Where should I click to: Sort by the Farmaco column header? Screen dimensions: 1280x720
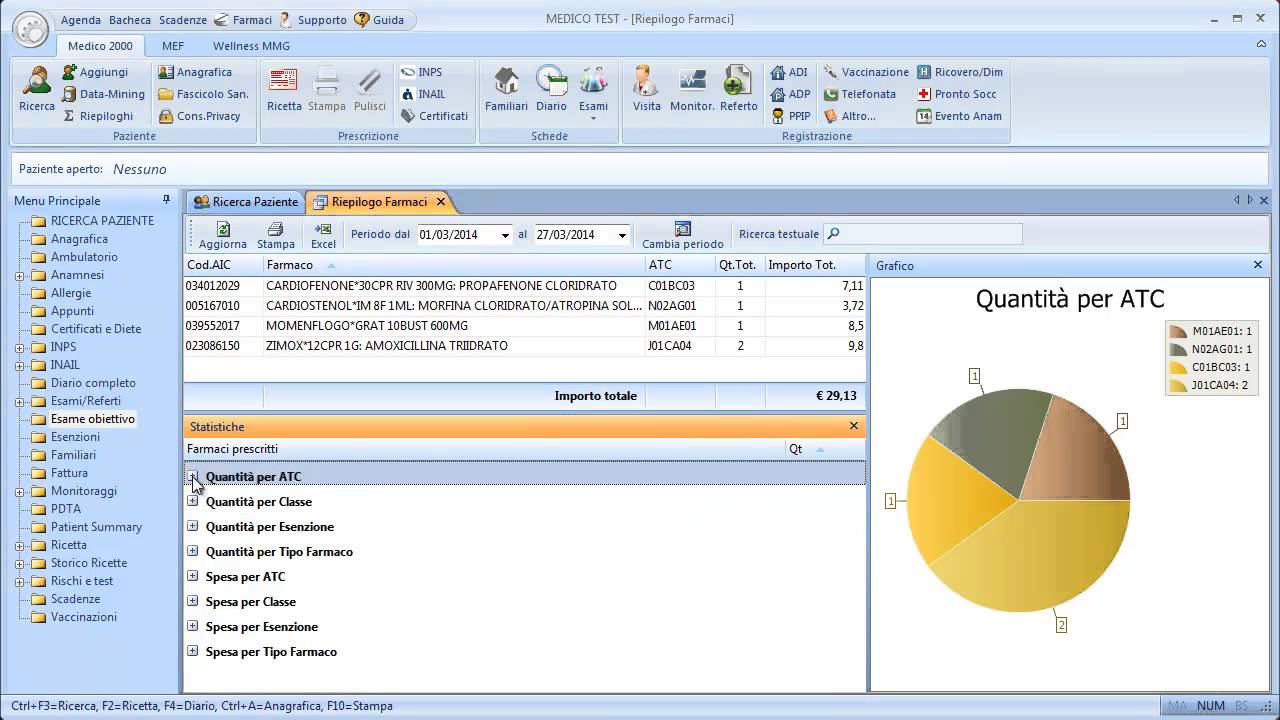coord(453,265)
